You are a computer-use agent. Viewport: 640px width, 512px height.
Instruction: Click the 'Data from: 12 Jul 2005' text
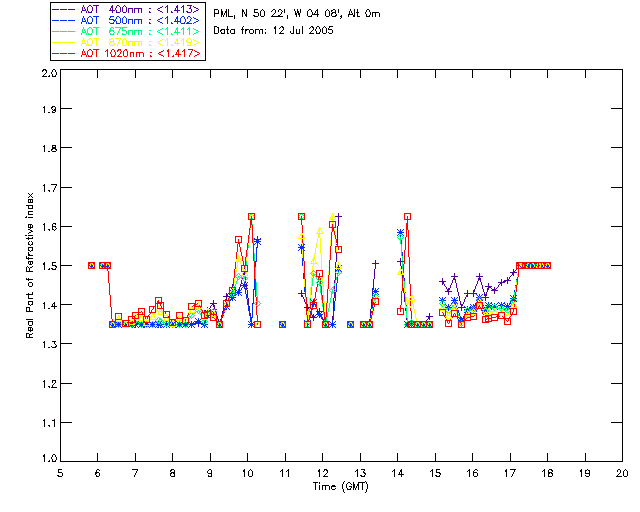[273, 31]
